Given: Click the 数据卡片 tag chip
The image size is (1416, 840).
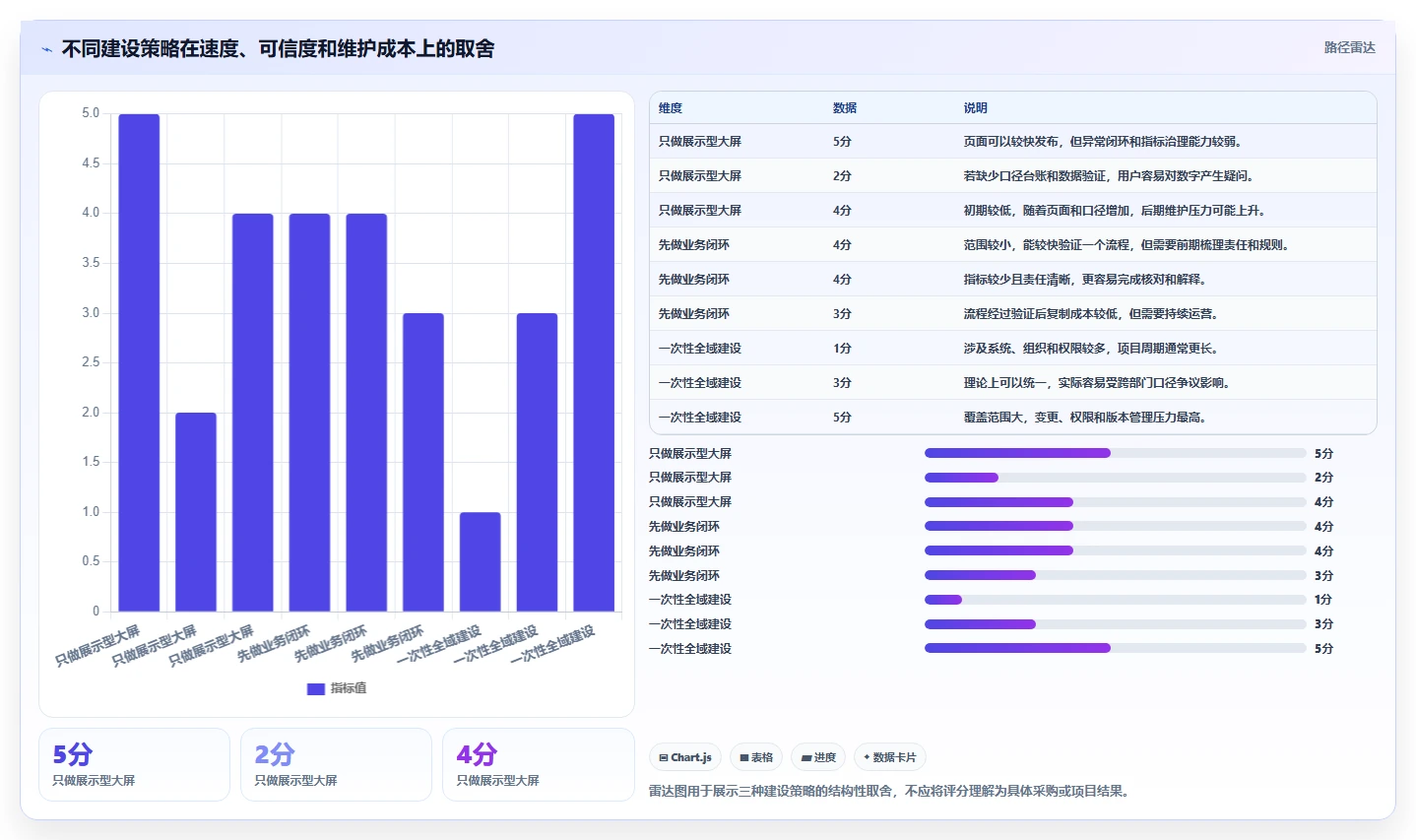Looking at the screenshot, I should (x=890, y=757).
